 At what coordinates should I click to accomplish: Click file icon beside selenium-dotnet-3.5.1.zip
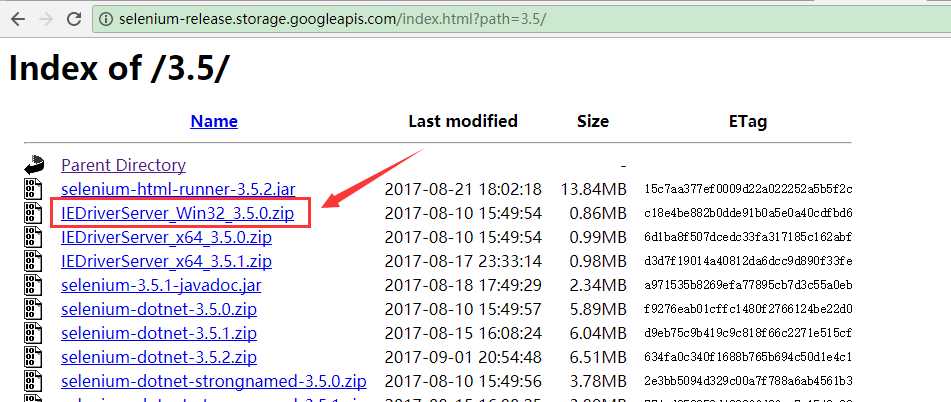click(33, 333)
